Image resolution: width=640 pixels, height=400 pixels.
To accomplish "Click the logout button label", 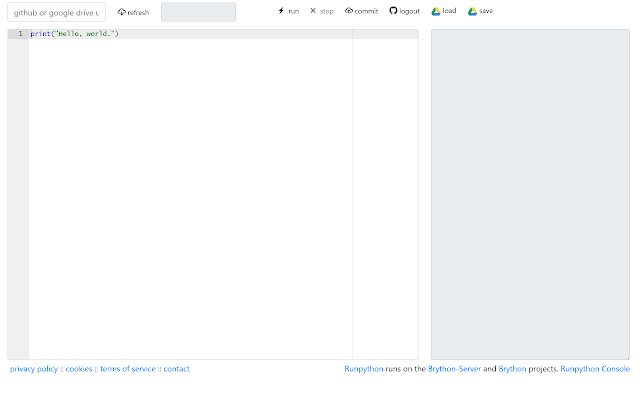I will pyautogui.click(x=409, y=11).
